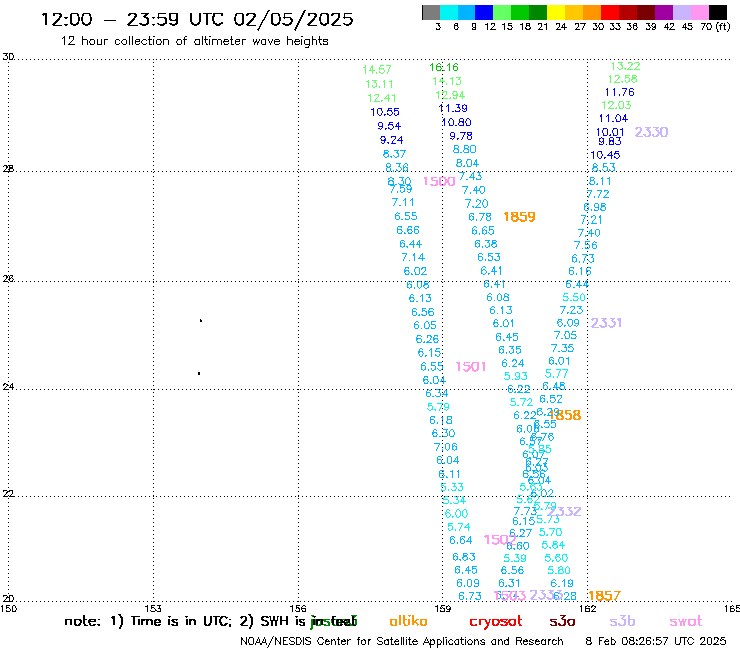Select the 5.50 wave height reading
Image resolution: width=740 pixels, height=650 pixels.
coord(574,297)
